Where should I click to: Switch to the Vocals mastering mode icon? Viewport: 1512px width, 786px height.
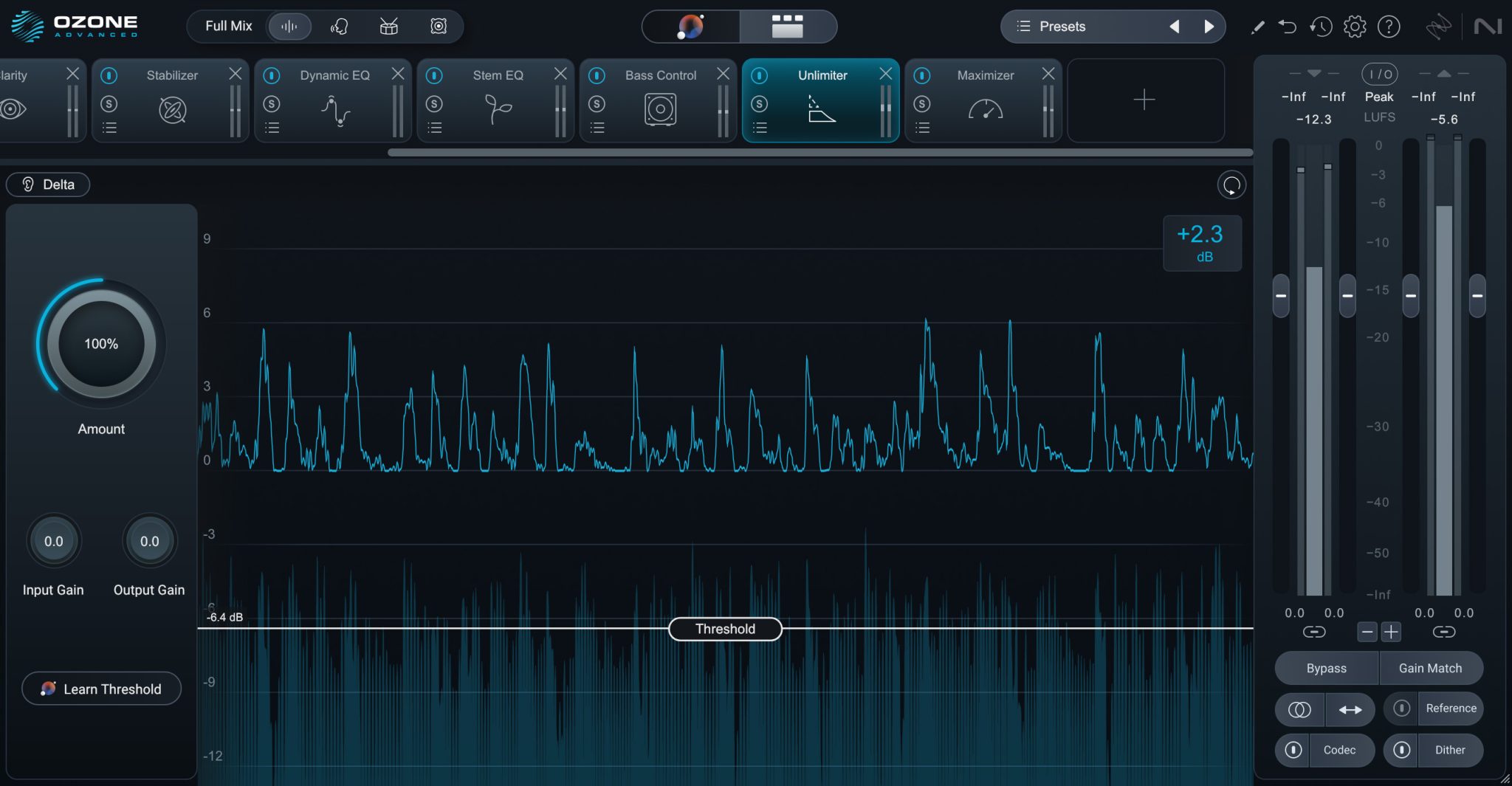point(340,25)
